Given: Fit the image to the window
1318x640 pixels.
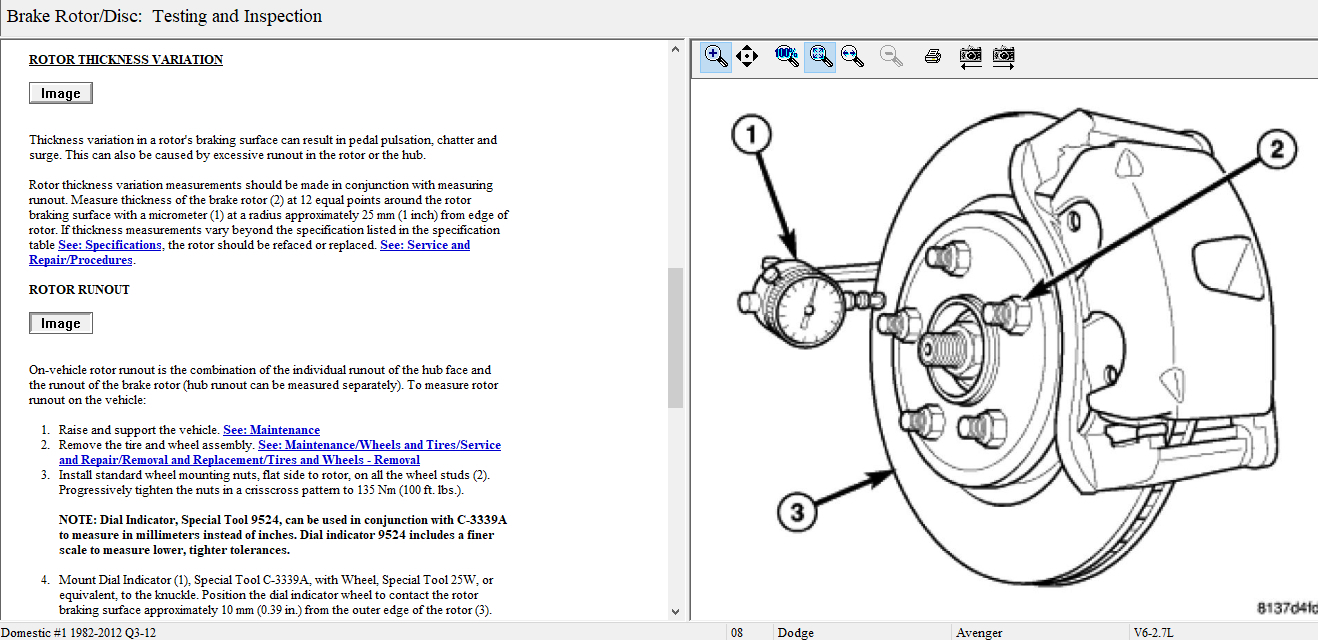Looking at the screenshot, I should (821, 56).
